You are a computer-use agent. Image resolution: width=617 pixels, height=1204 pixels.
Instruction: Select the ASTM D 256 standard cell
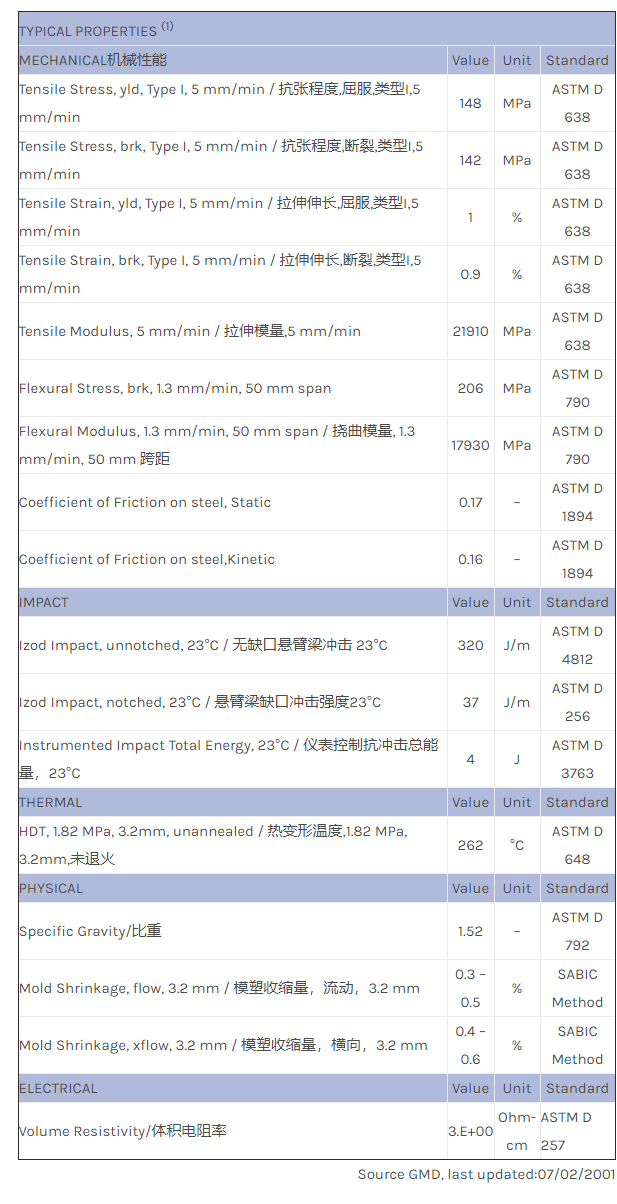click(577, 702)
